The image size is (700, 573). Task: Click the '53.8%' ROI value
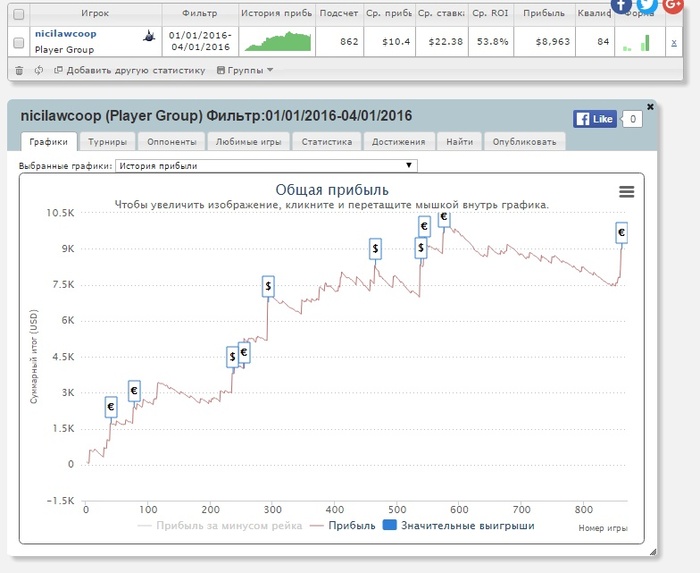492,42
